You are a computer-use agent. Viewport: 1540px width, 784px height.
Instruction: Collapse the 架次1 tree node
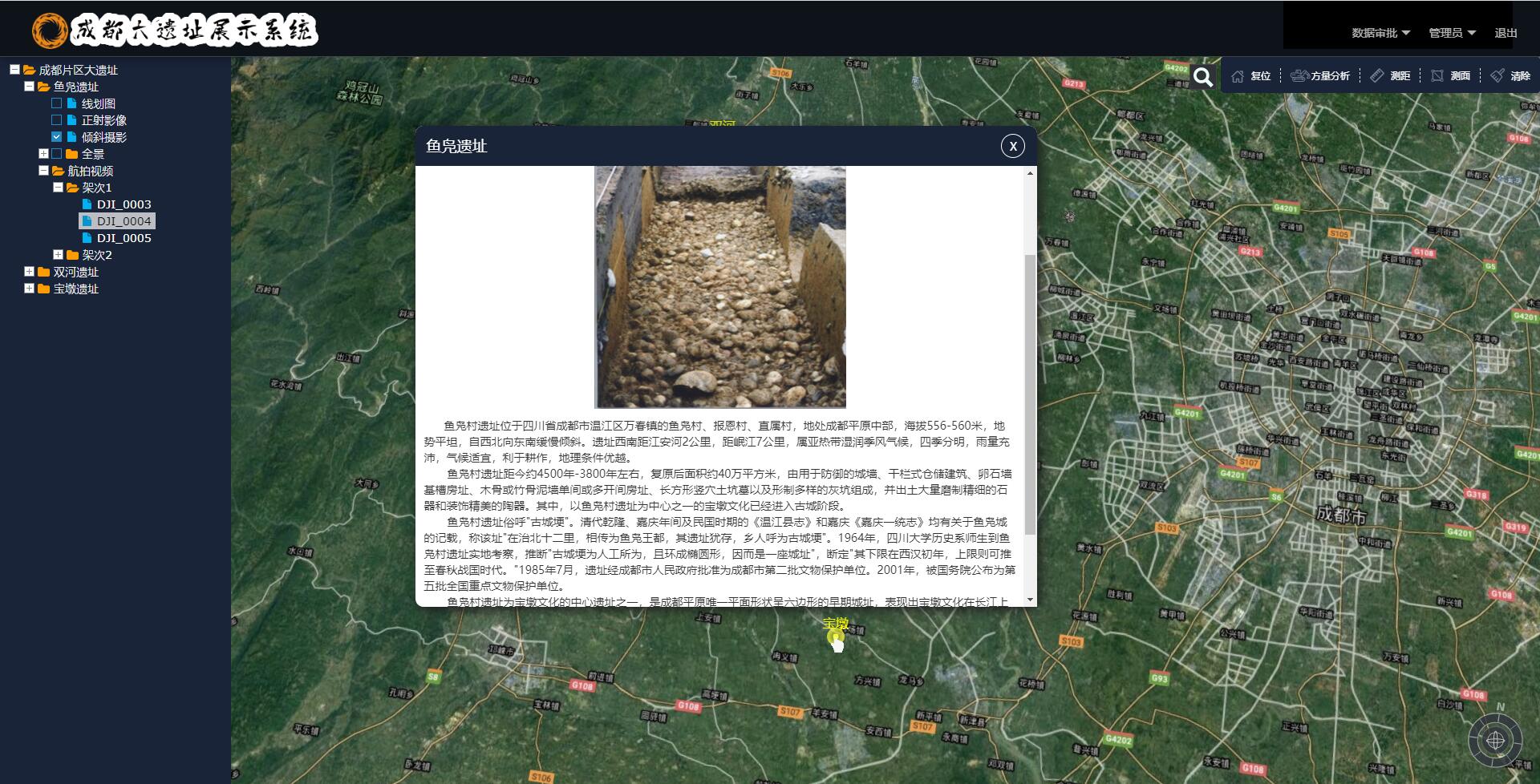[58, 188]
